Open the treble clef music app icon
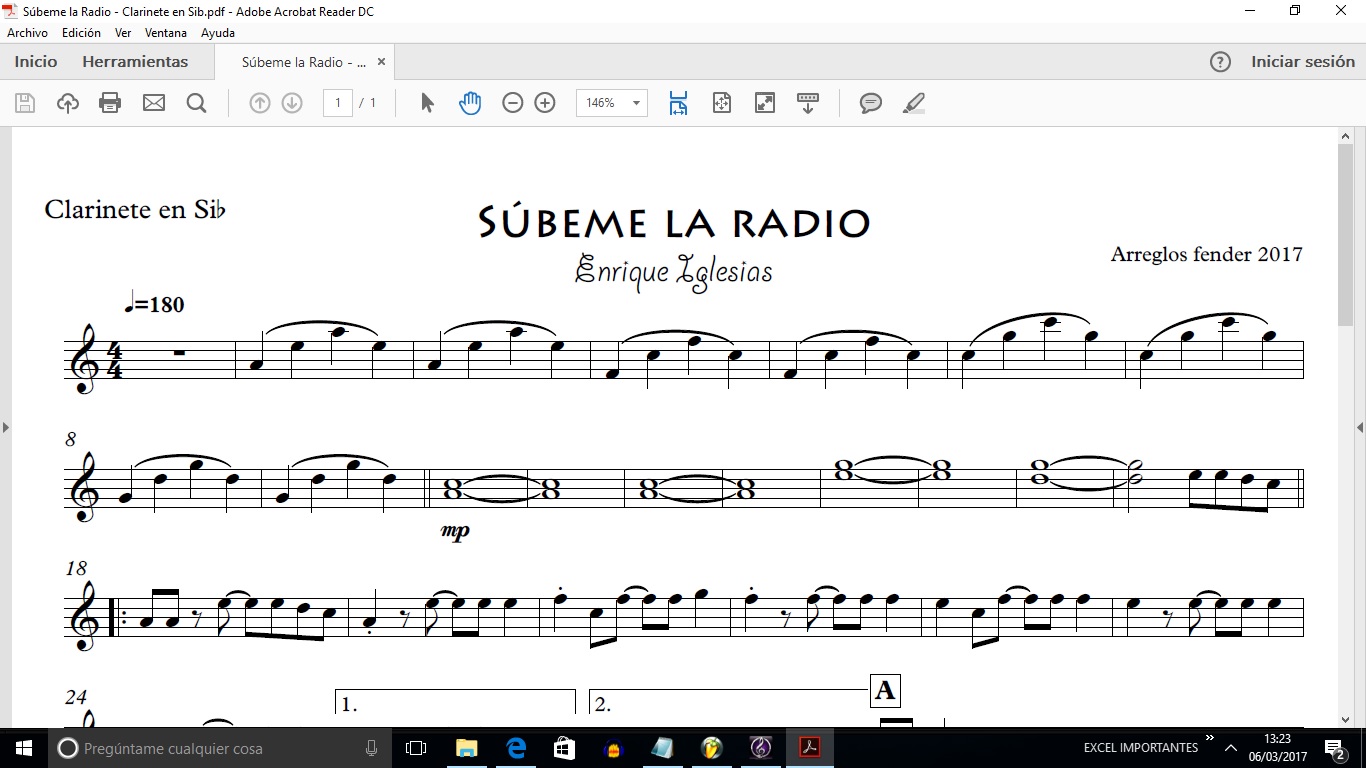This screenshot has width=1366, height=768. tap(761, 748)
